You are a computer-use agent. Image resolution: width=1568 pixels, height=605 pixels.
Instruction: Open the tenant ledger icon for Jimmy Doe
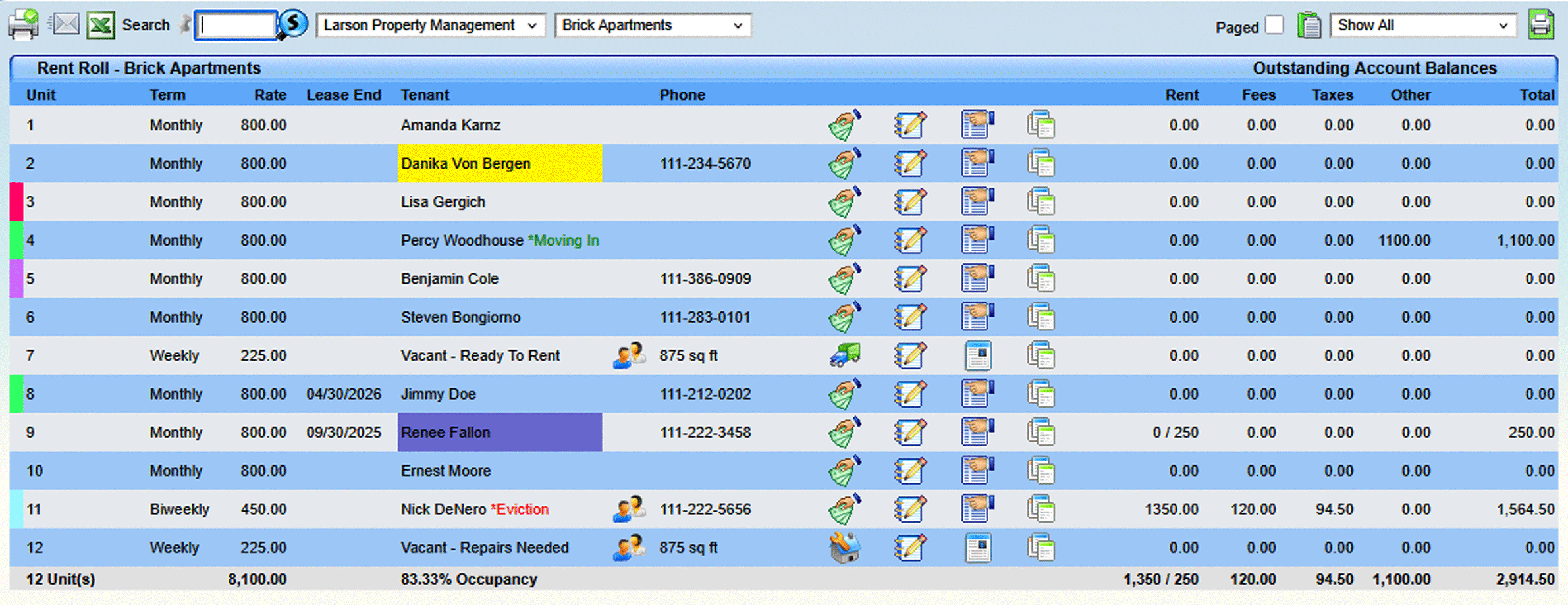[x=977, y=394]
